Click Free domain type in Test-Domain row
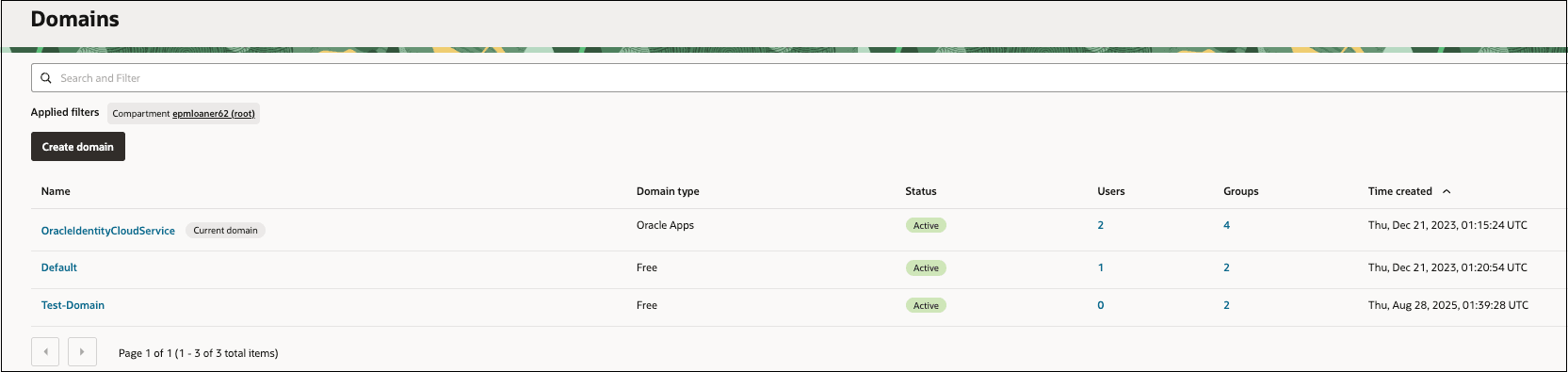The height and width of the screenshot is (372, 1568). pyautogui.click(x=647, y=305)
